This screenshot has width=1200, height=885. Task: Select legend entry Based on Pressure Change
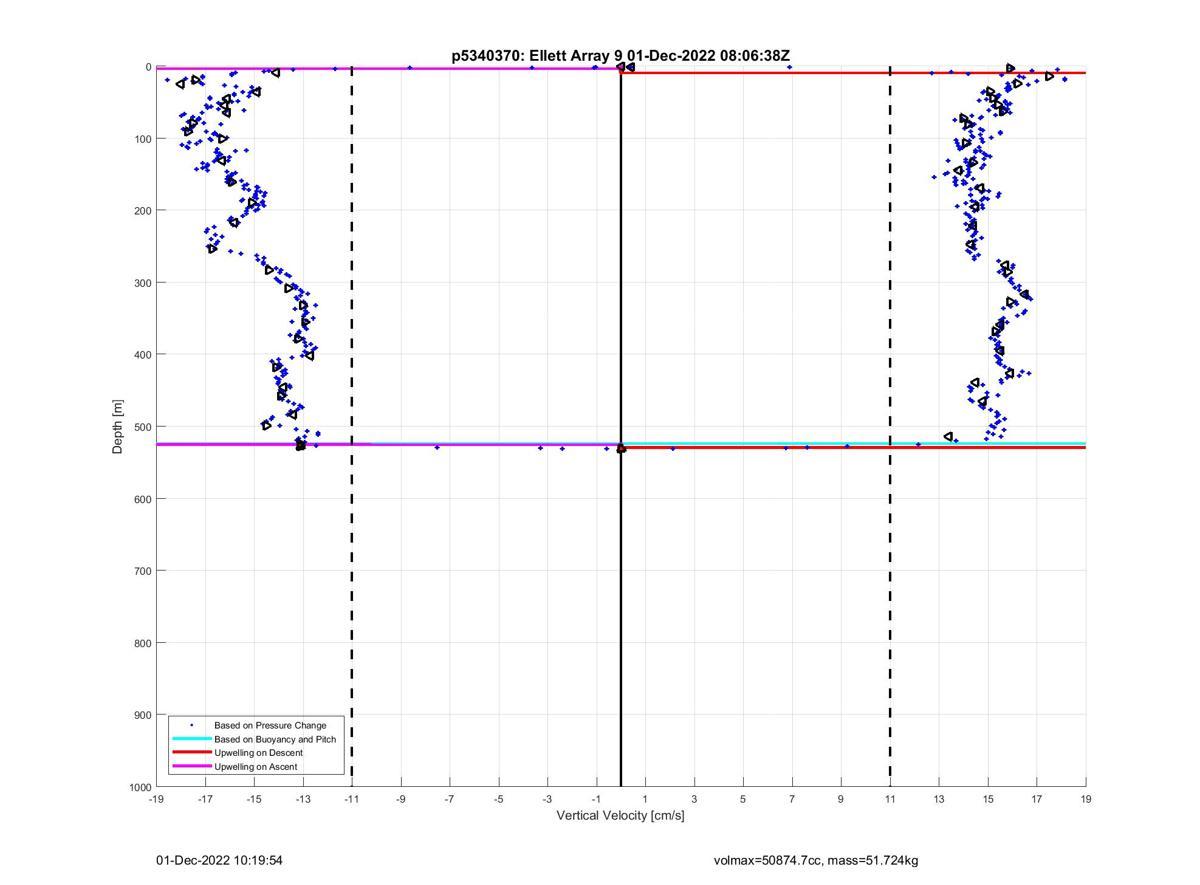pos(270,725)
